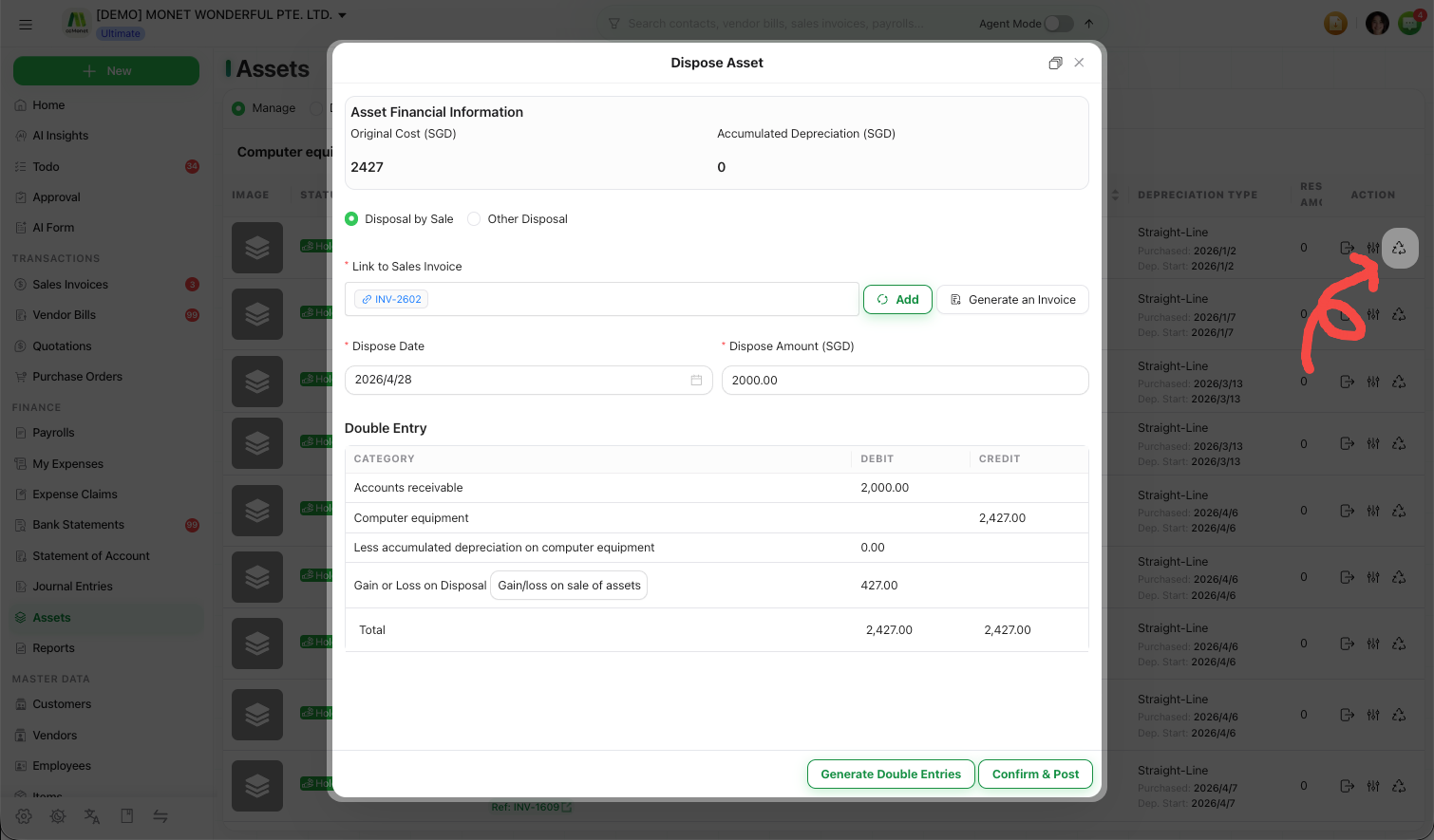Click calendar icon in Dispose Date field
1434x840 pixels.
tap(696, 380)
